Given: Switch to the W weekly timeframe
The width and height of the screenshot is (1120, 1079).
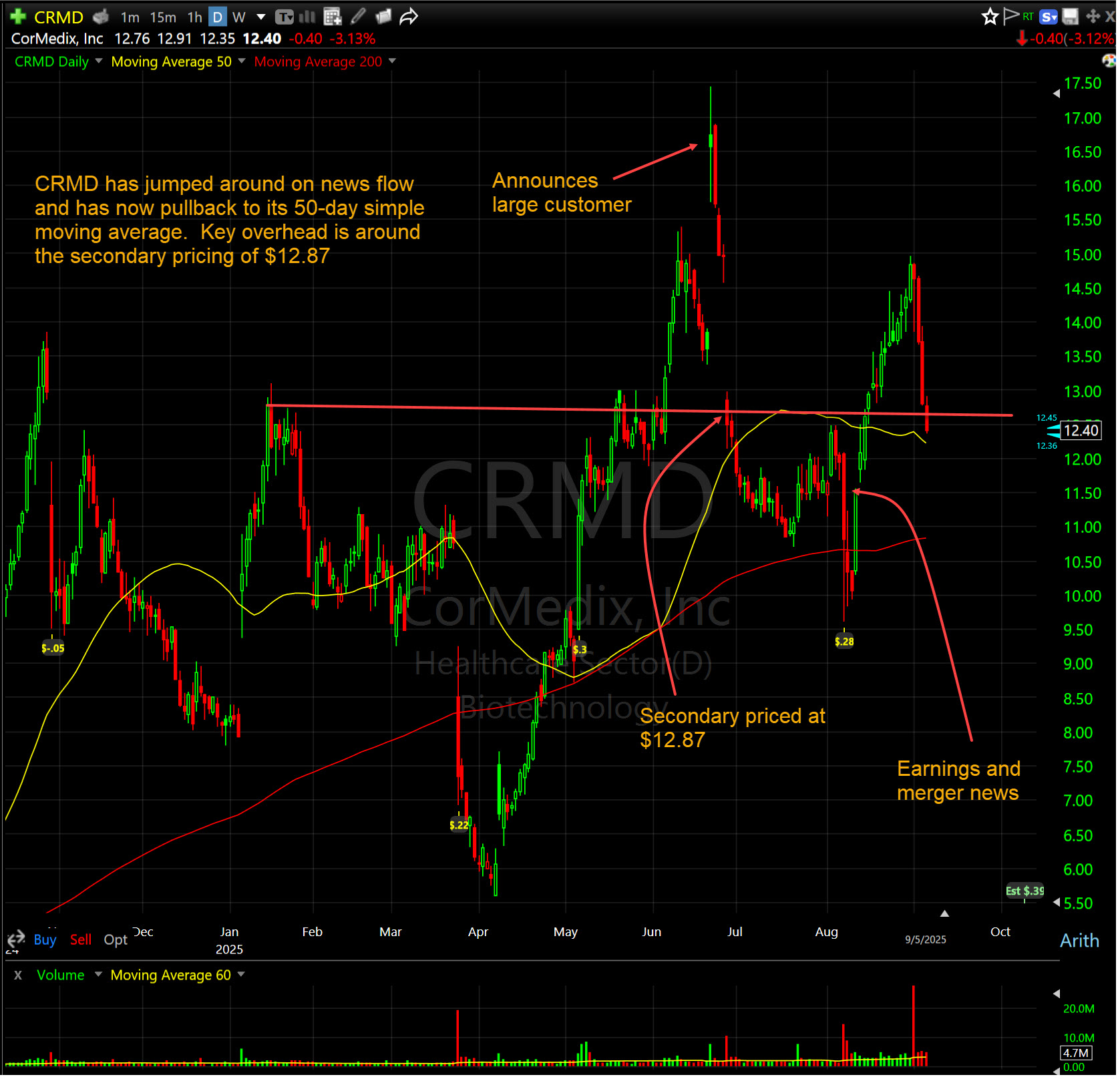Looking at the screenshot, I should 238,17.
